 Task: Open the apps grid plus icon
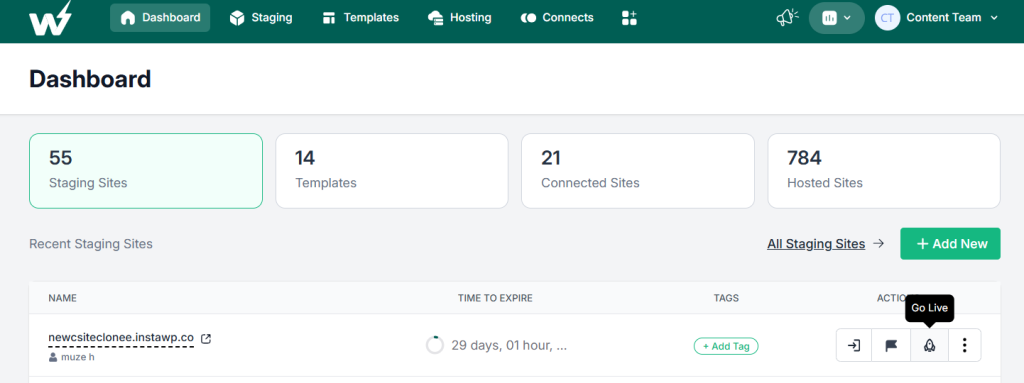click(x=629, y=18)
